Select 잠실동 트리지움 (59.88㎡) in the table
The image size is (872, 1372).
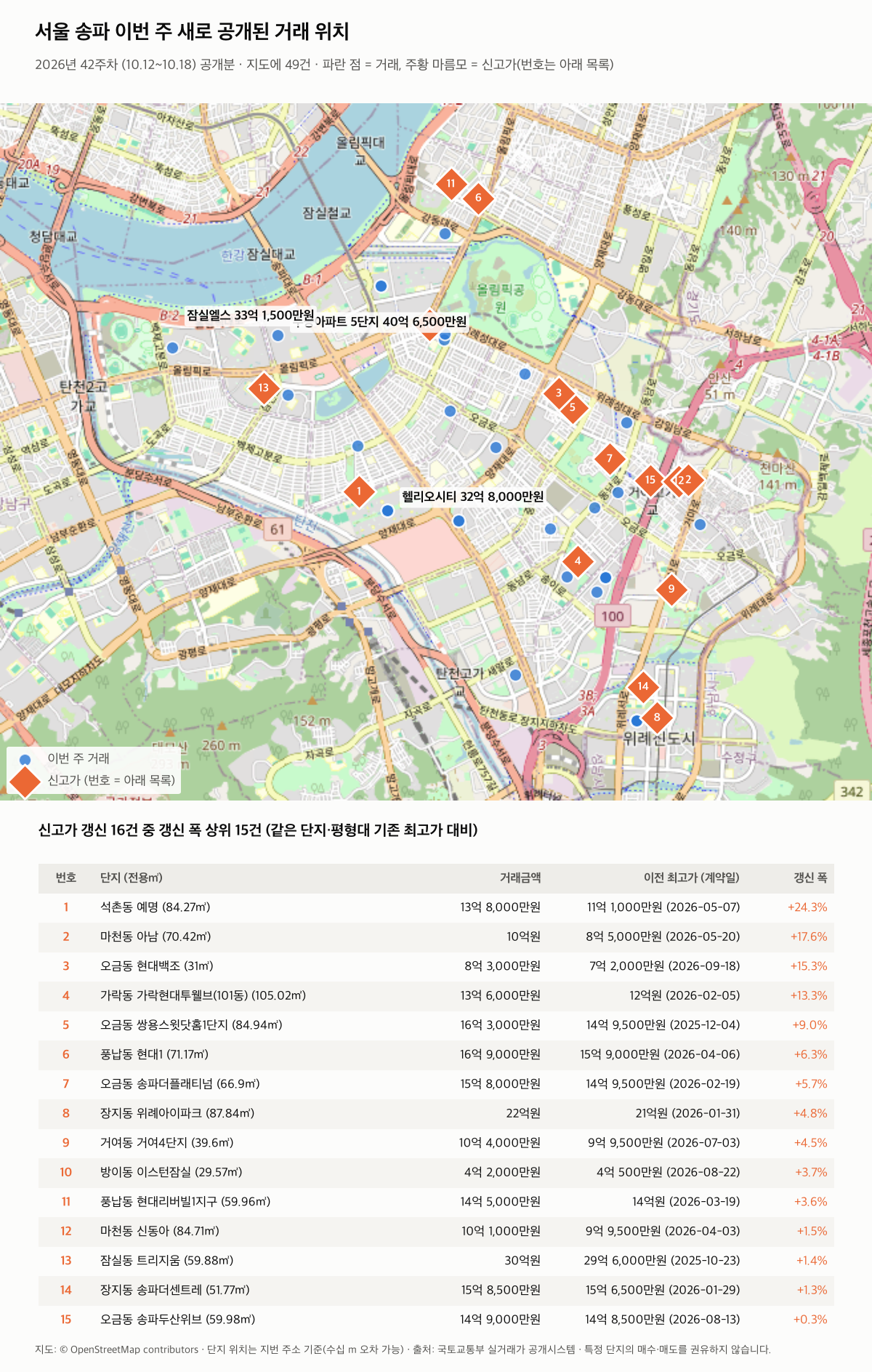(167, 1261)
